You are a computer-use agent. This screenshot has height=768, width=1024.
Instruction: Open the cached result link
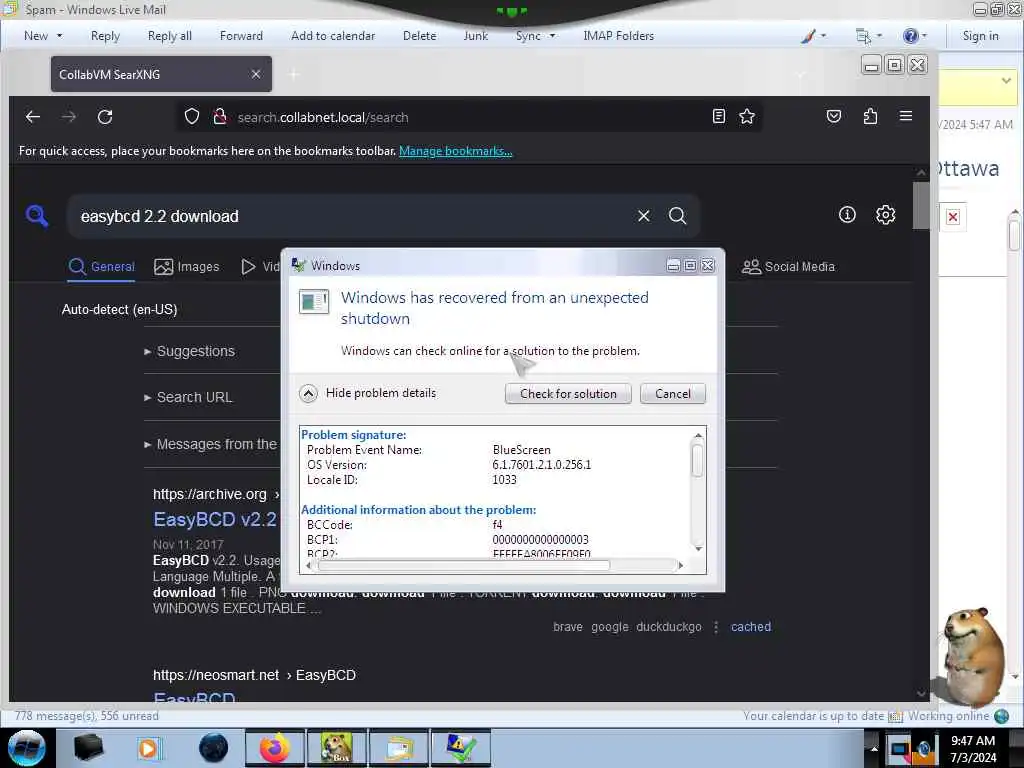[751, 627]
